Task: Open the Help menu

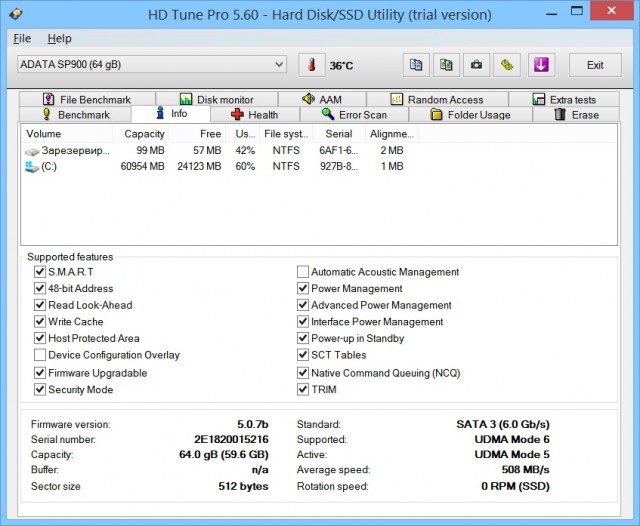Action: [x=60, y=38]
